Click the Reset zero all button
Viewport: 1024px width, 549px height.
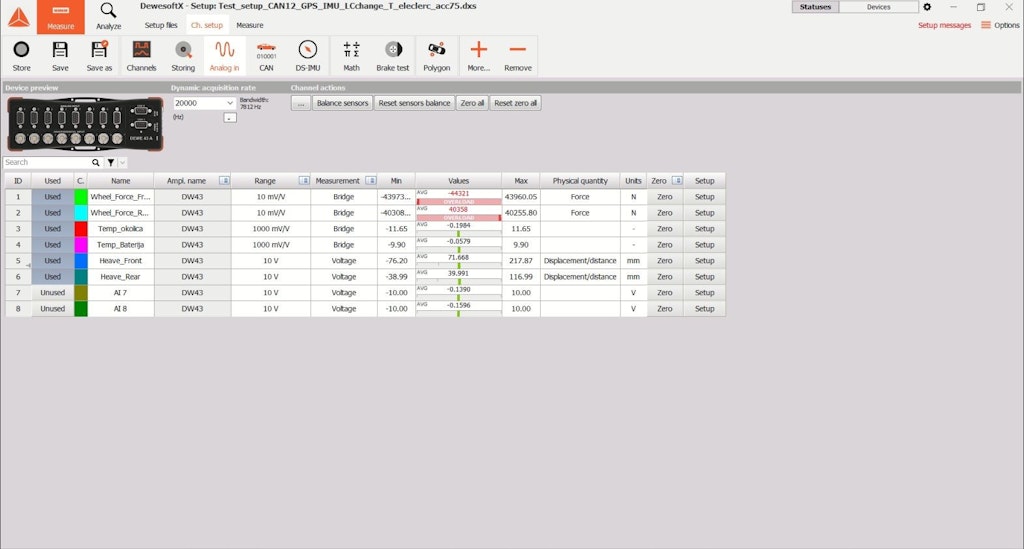pos(515,103)
